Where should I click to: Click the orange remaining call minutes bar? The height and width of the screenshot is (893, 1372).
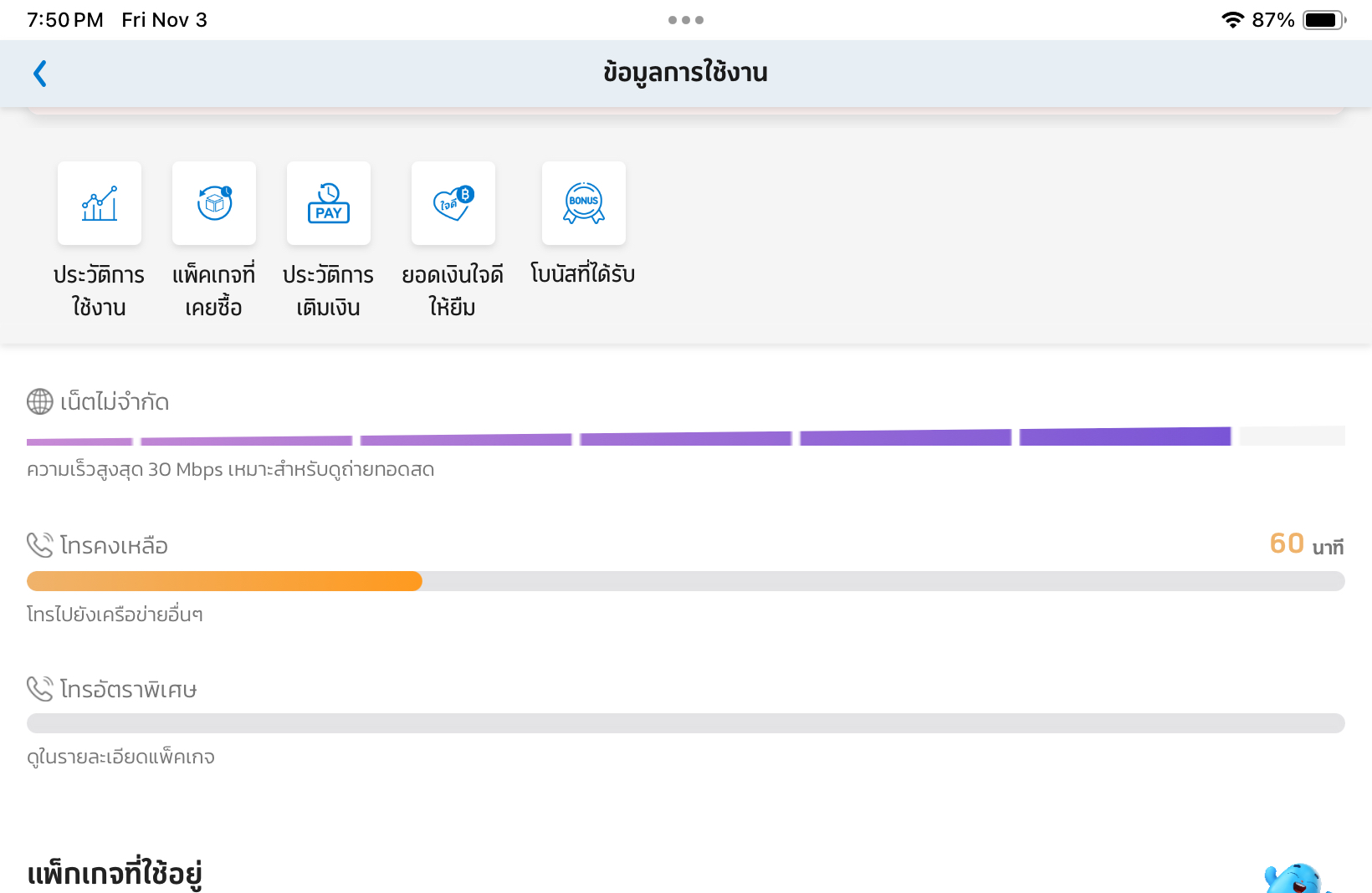686,581
